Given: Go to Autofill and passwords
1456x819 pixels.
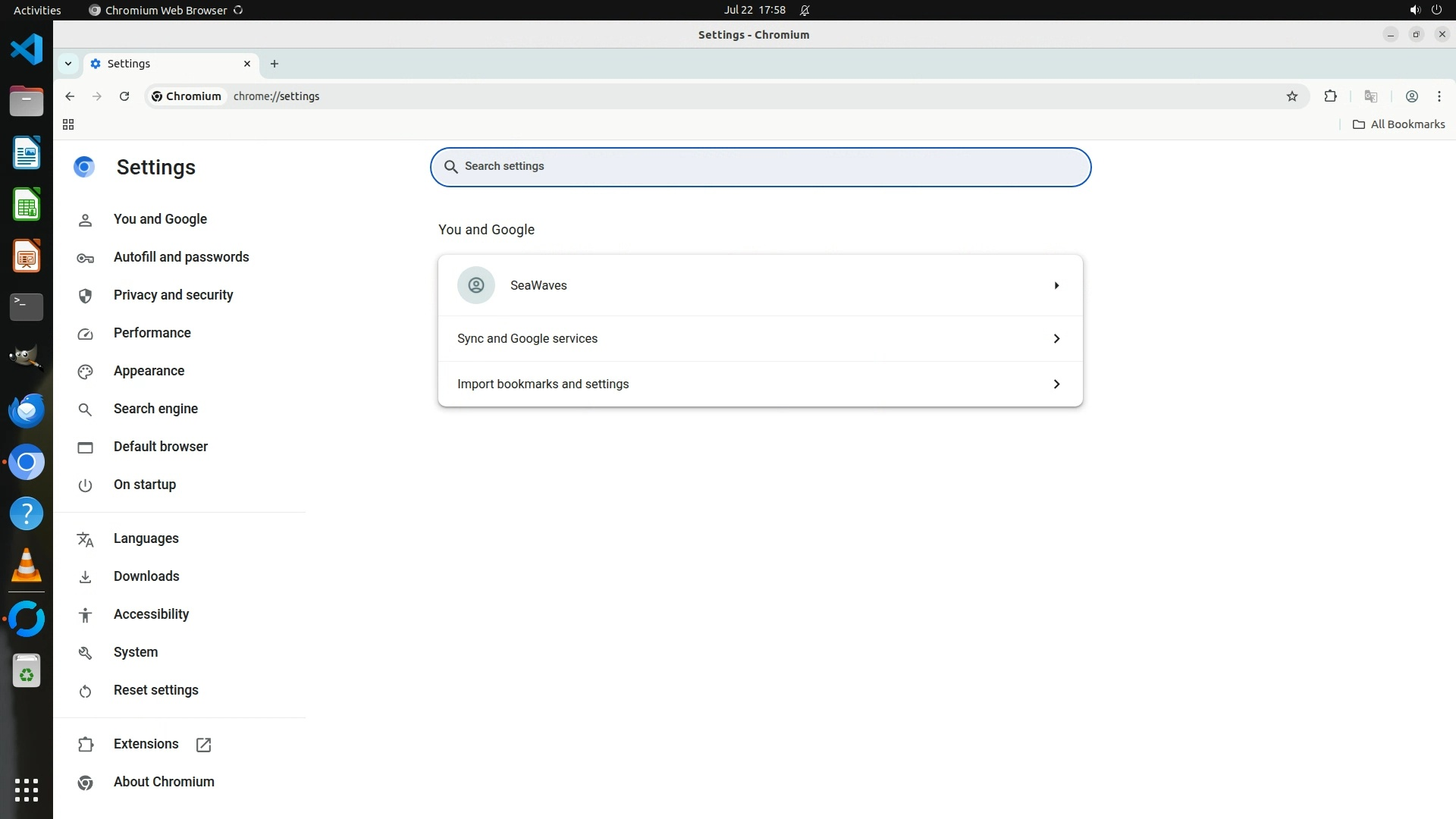Looking at the screenshot, I should (x=180, y=257).
